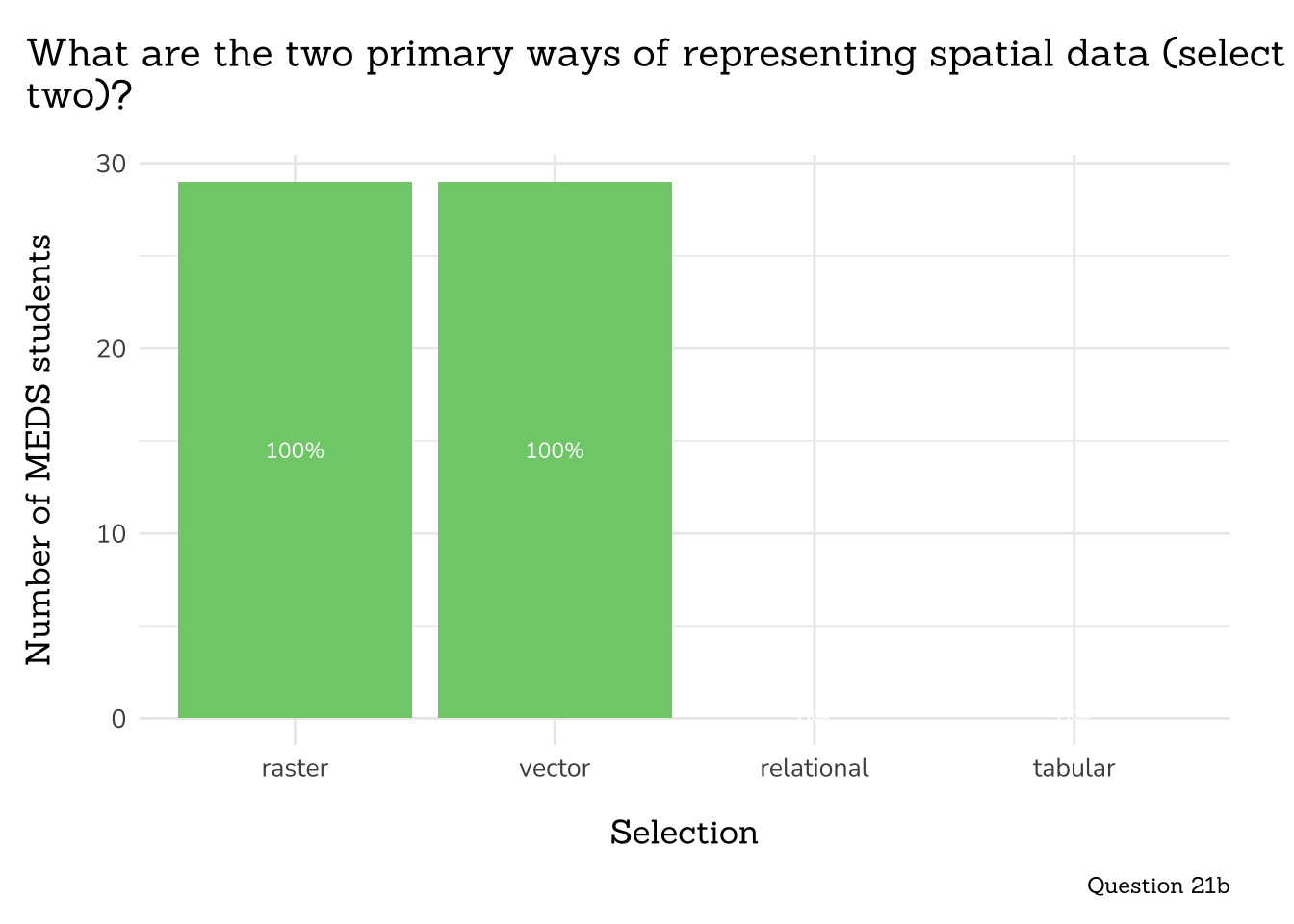Click the 'Question 21b' caption
The height and width of the screenshot is (924, 1294).
click(x=1157, y=885)
